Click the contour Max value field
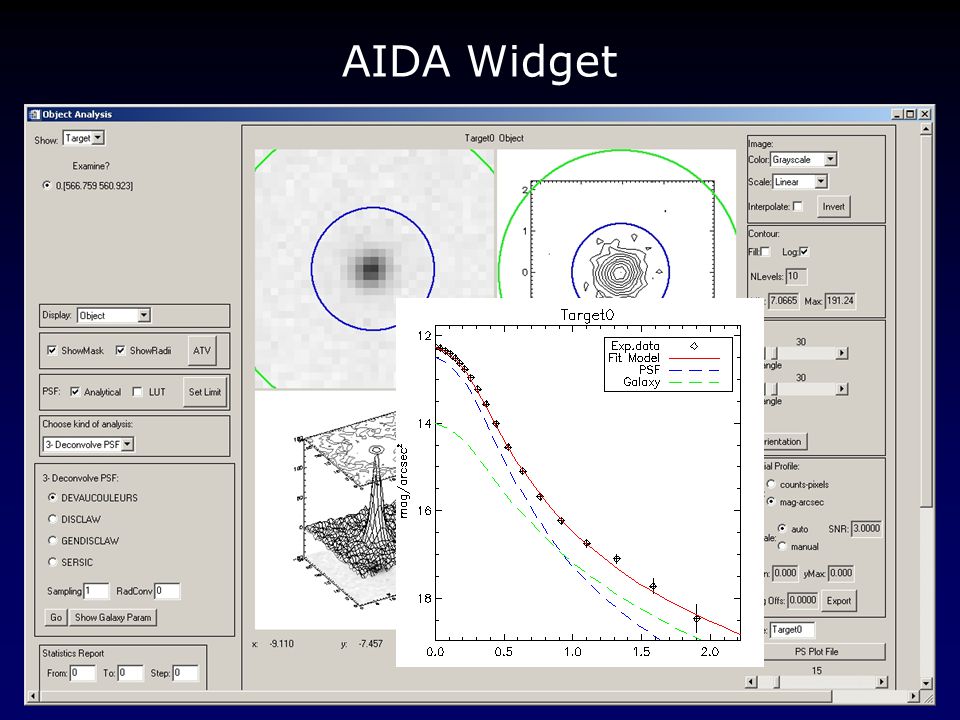The height and width of the screenshot is (720, 960). [x=839, y=301]
